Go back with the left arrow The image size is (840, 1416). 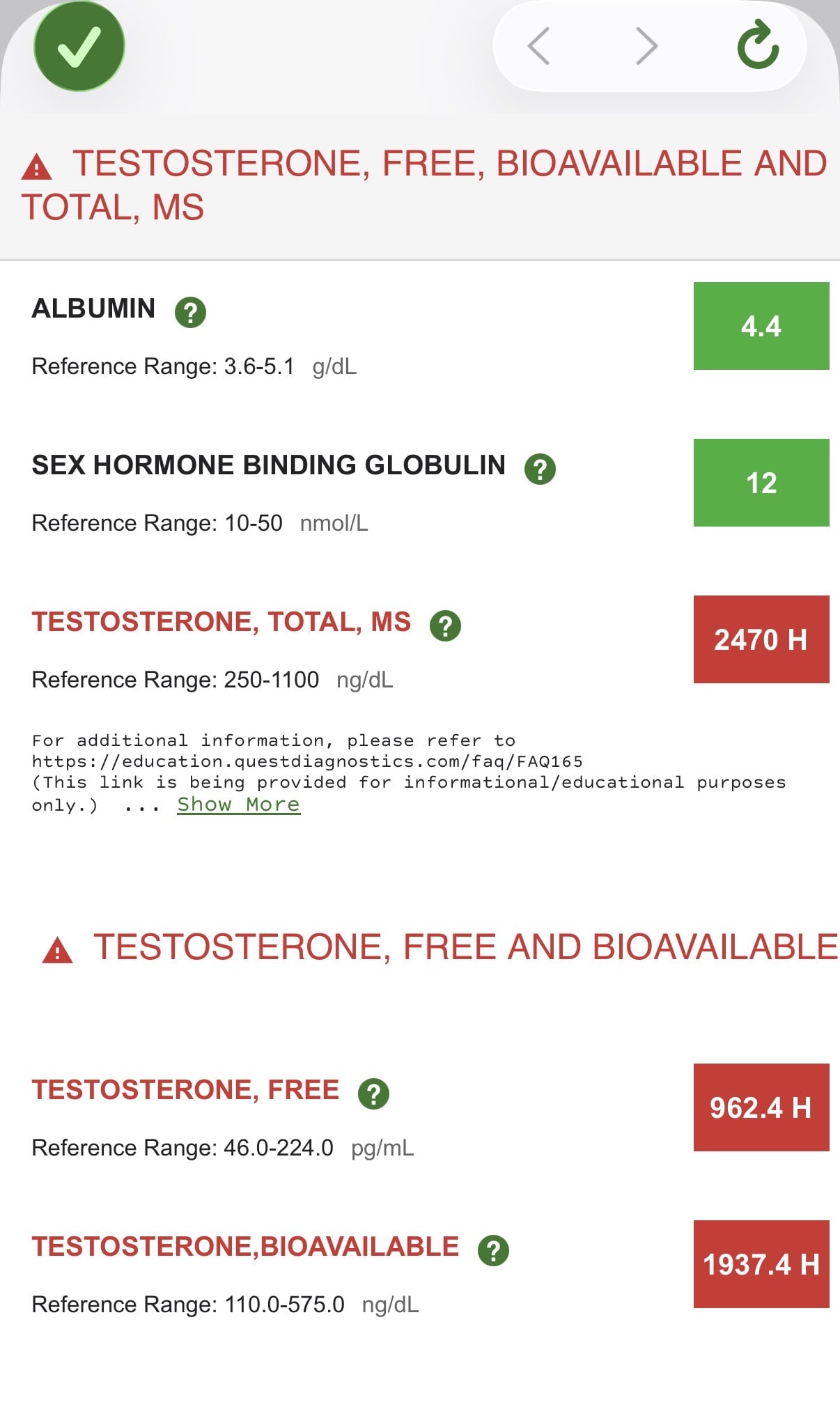pyautogui.click(x=538, y=46)
